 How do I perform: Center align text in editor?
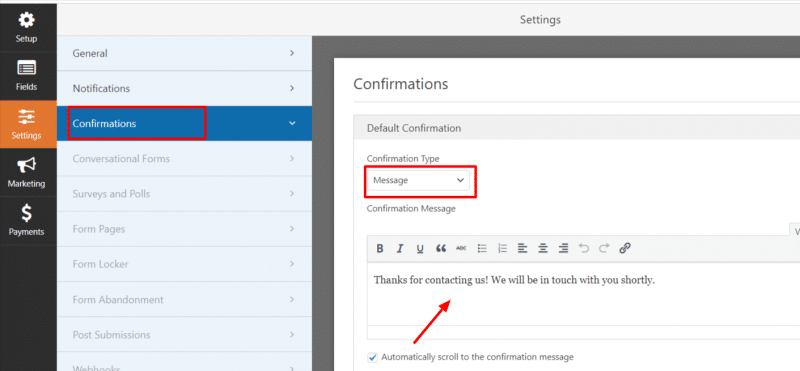pos(543,249)
